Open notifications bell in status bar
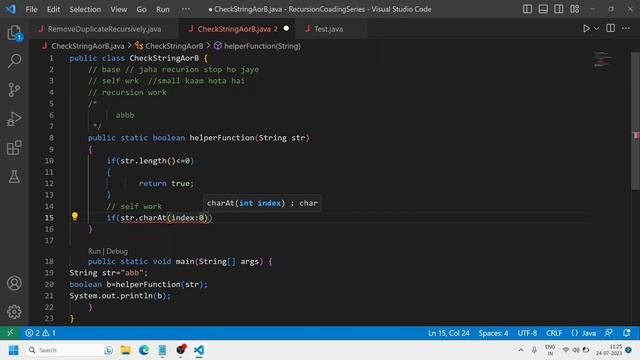Screen dimensions: 640x360 point(627,333)
